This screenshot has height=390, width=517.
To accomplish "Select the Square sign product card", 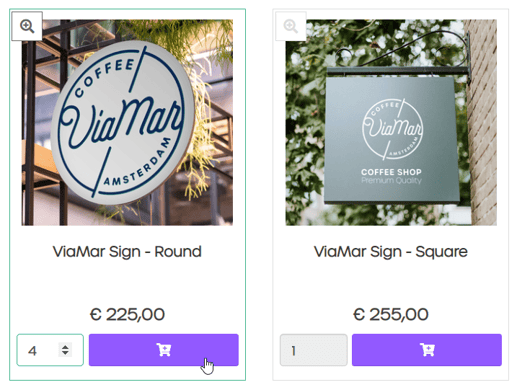I will (x=391, y=194).
